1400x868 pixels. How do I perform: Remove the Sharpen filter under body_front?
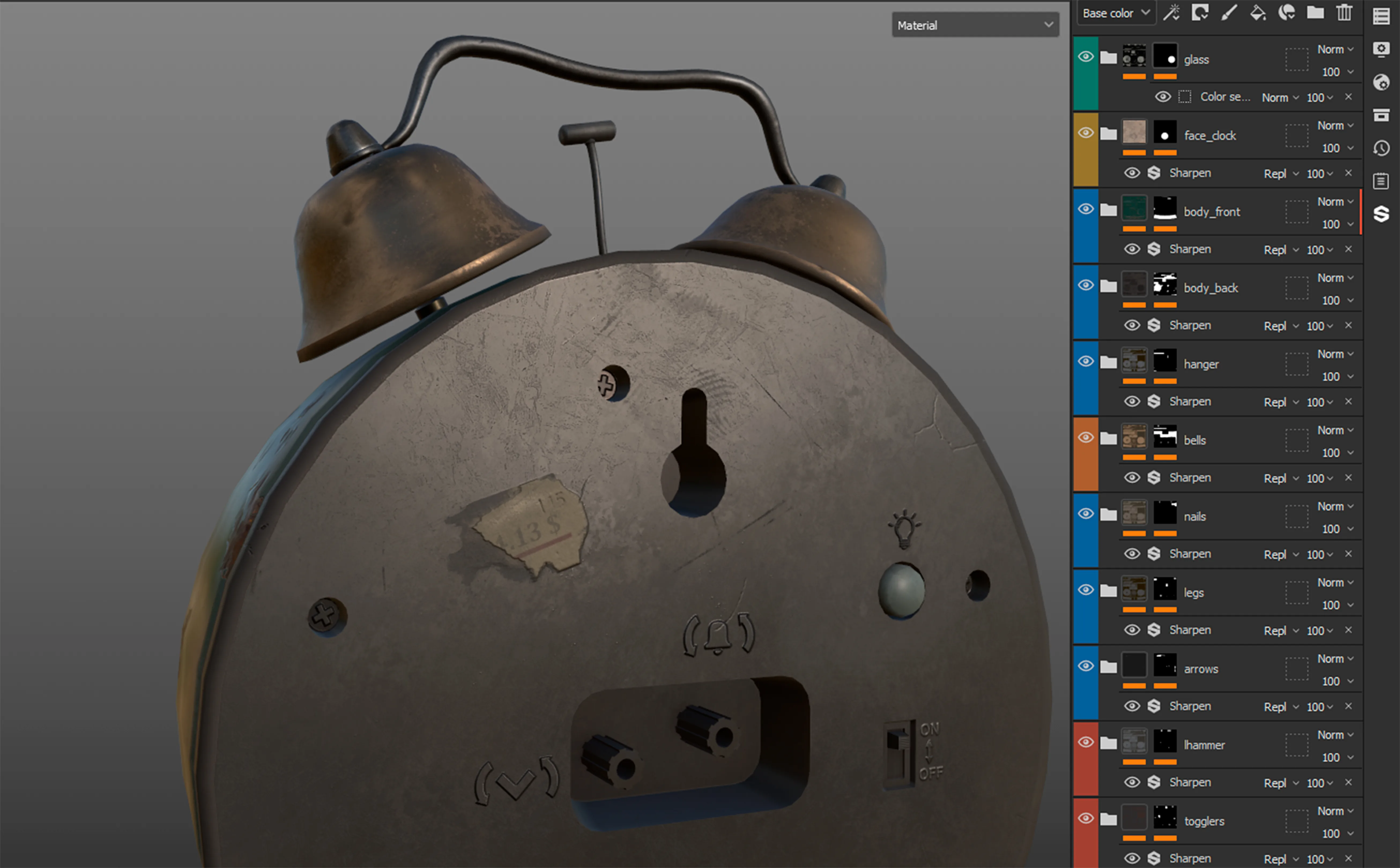pyautogui.click(x=1348, y=249)
